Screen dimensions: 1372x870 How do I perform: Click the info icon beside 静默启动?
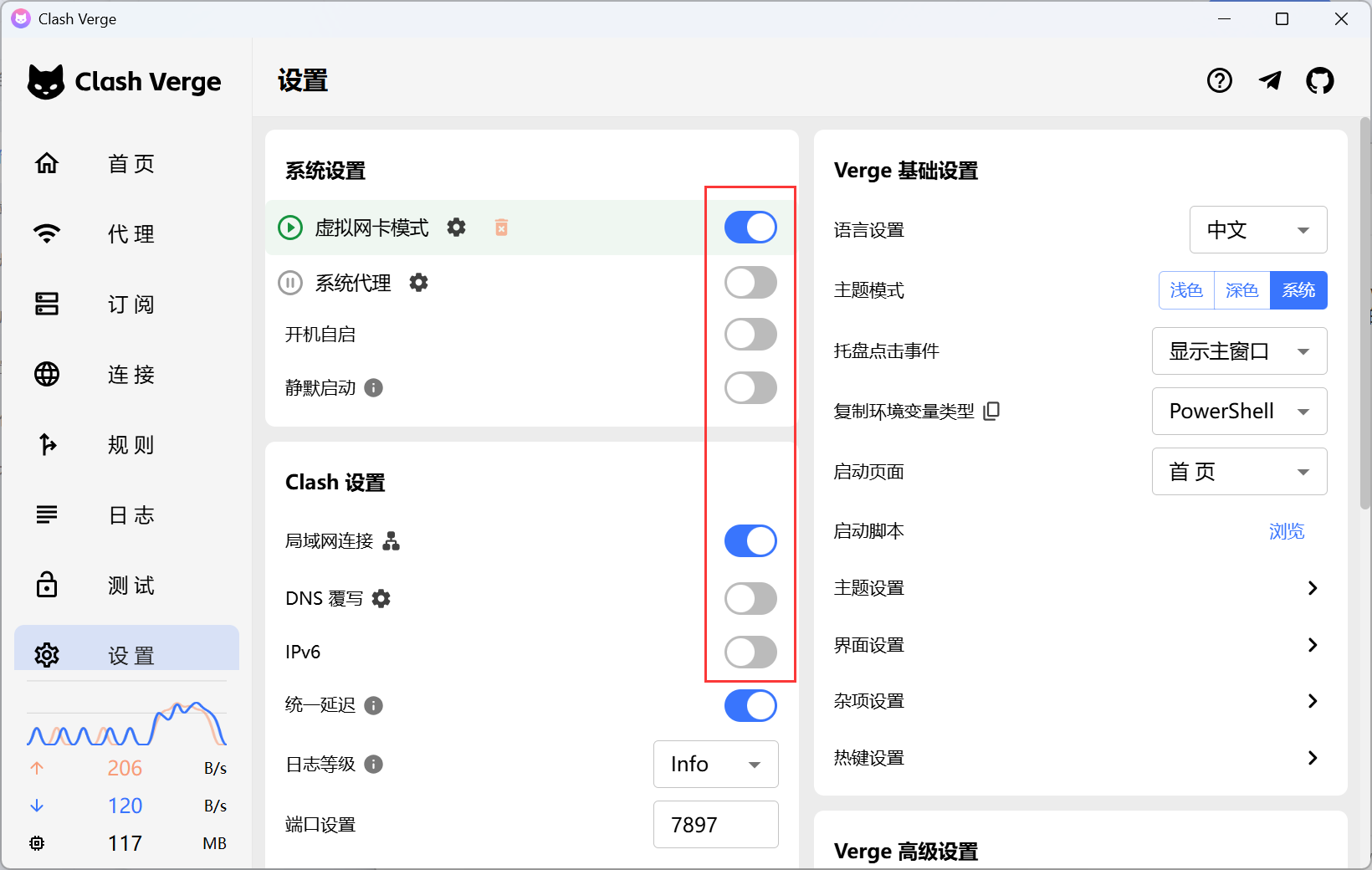(x=374, y=387)
